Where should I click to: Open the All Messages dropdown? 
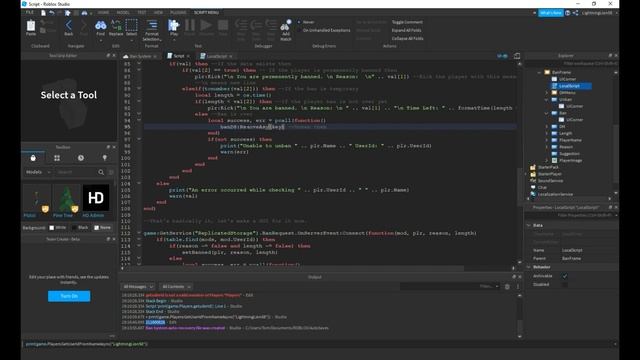(138, 287)
